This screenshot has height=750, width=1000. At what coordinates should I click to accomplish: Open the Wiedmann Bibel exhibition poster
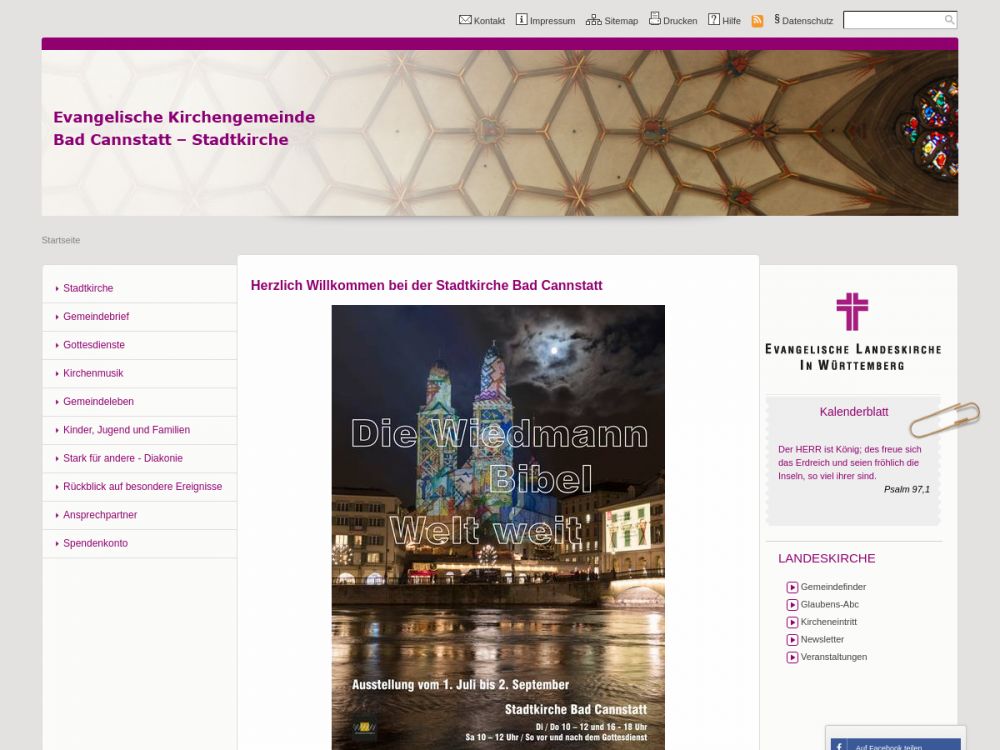click(498, 525)
